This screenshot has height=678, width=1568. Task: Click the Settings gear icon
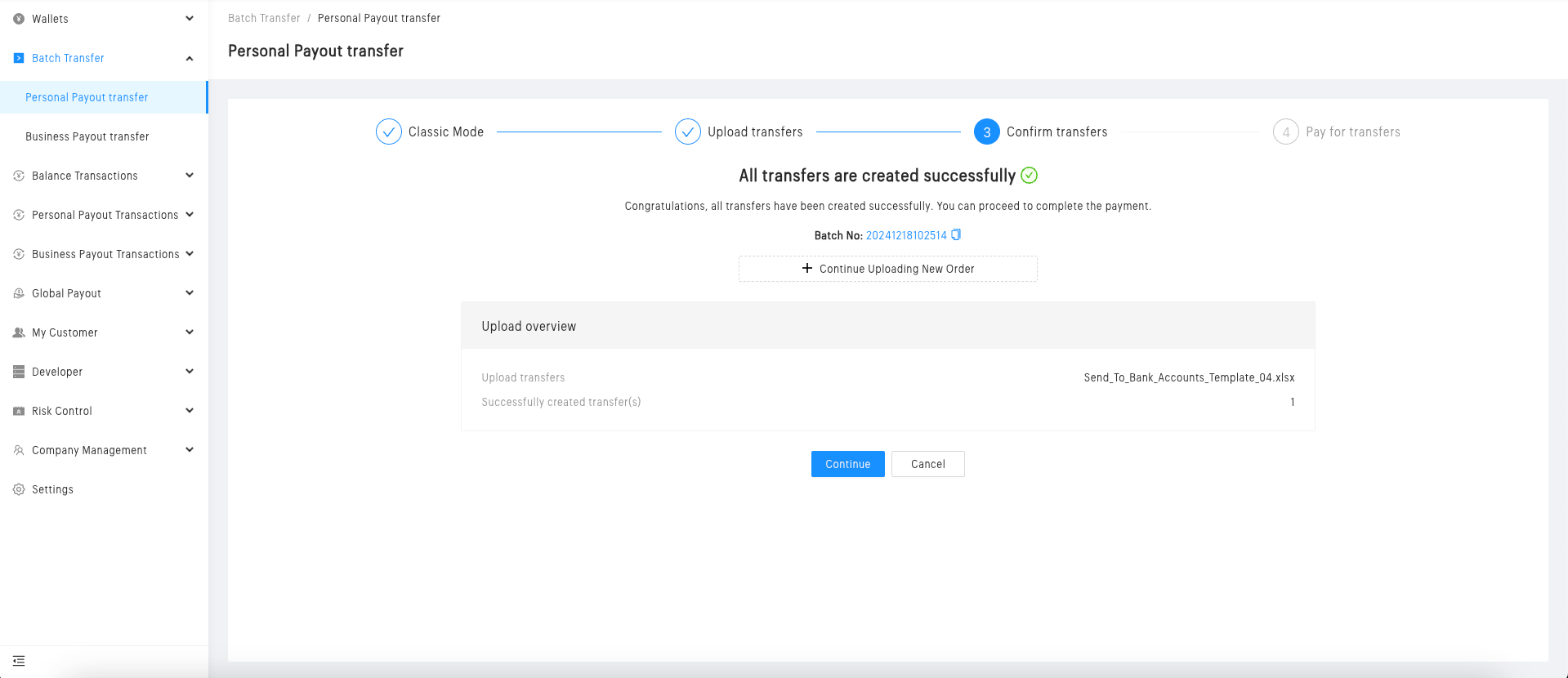pyautogui.click(x=19, y=489)
